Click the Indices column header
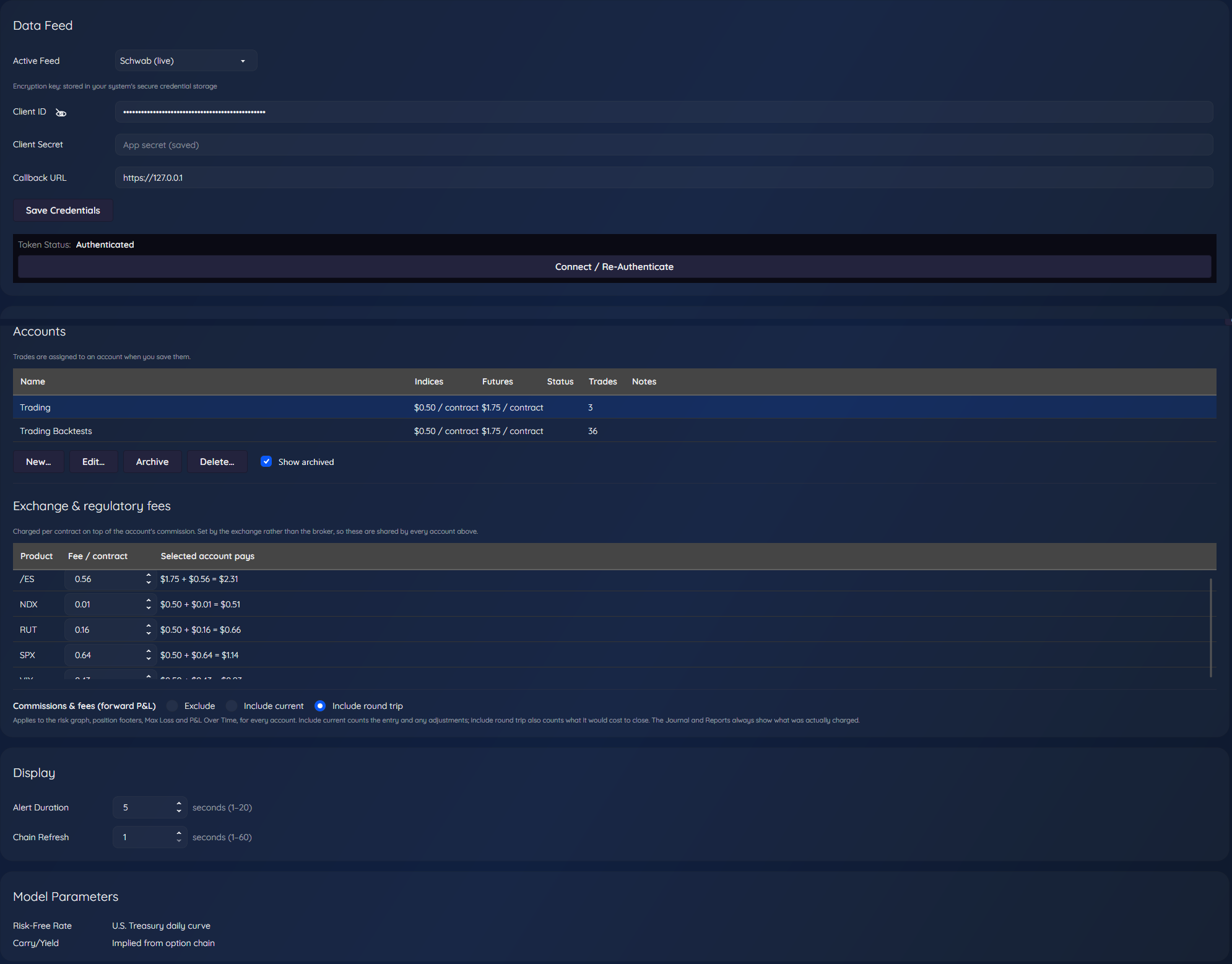This screenshot has height=964, width=1232. 429,381
